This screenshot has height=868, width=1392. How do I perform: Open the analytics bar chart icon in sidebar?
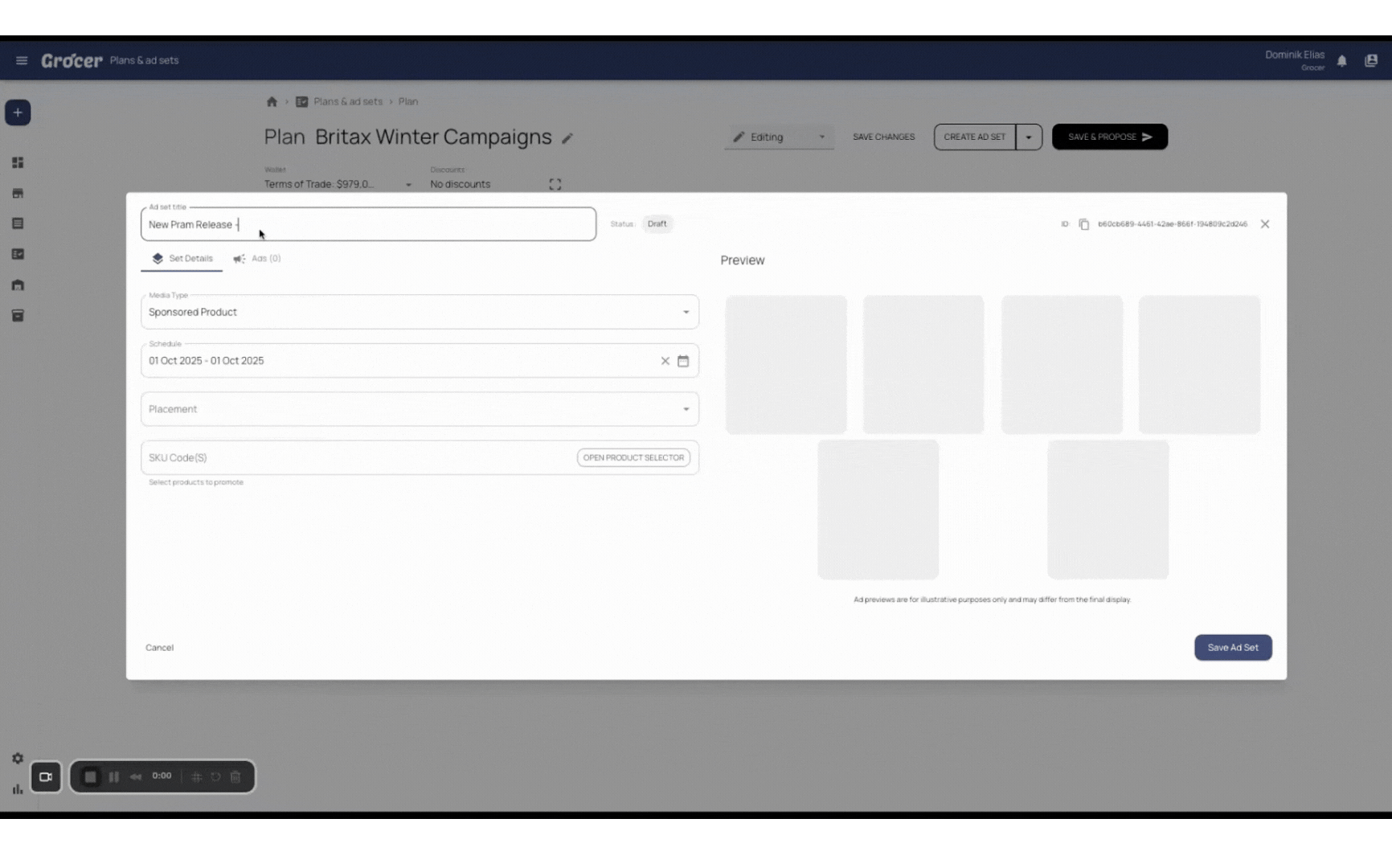pos(18,788)
